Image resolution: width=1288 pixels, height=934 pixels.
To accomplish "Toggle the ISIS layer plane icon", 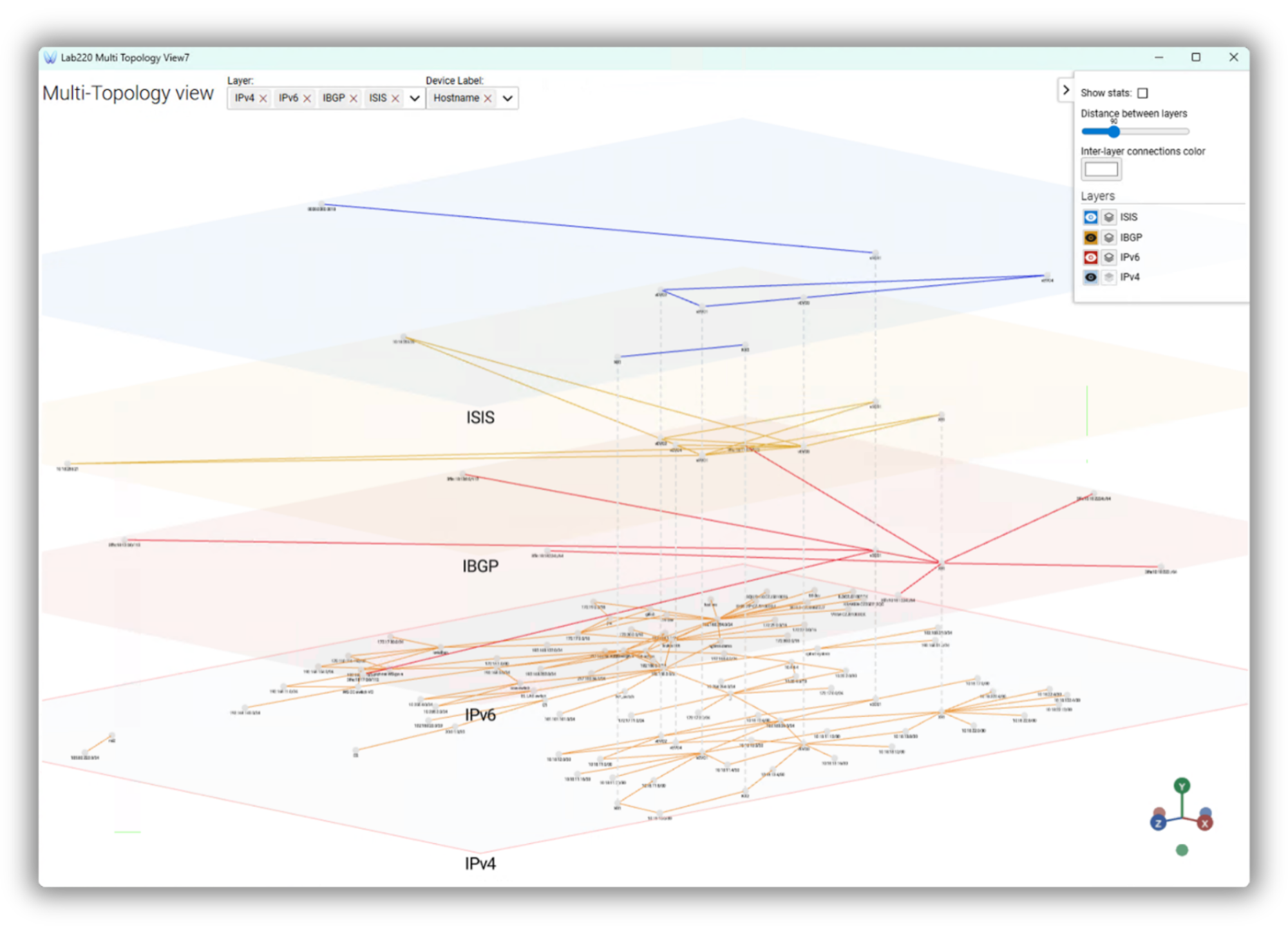I will point(1109,217).
